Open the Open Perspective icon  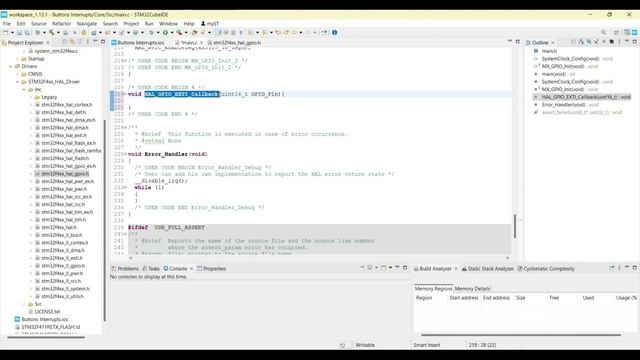(x=616, y=33)
